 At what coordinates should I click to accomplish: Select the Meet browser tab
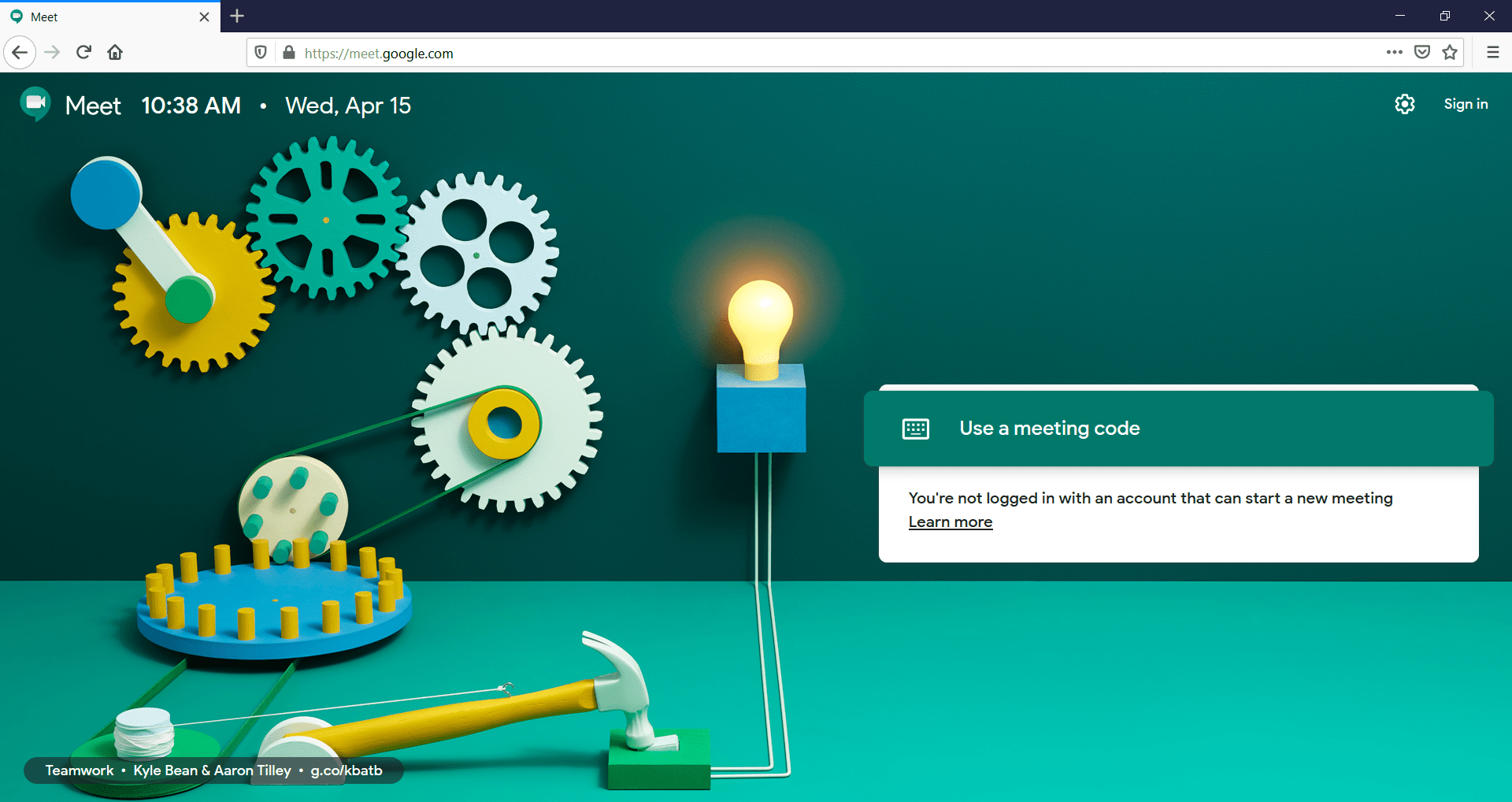tap(110, 17)
